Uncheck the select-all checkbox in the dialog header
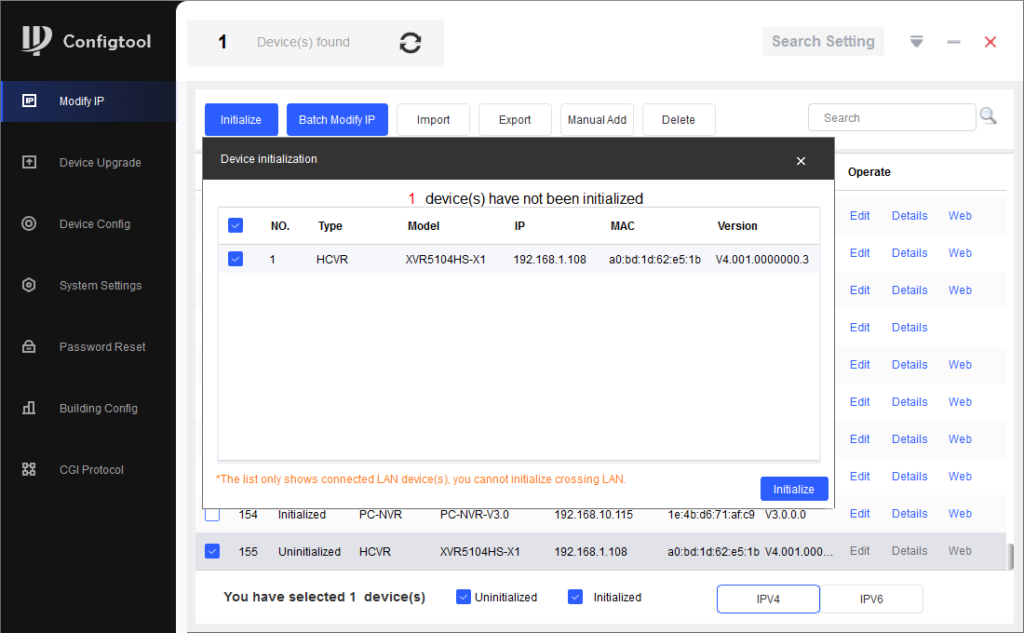This screenshot has width=1024, height=633. [x=235, y=226]
